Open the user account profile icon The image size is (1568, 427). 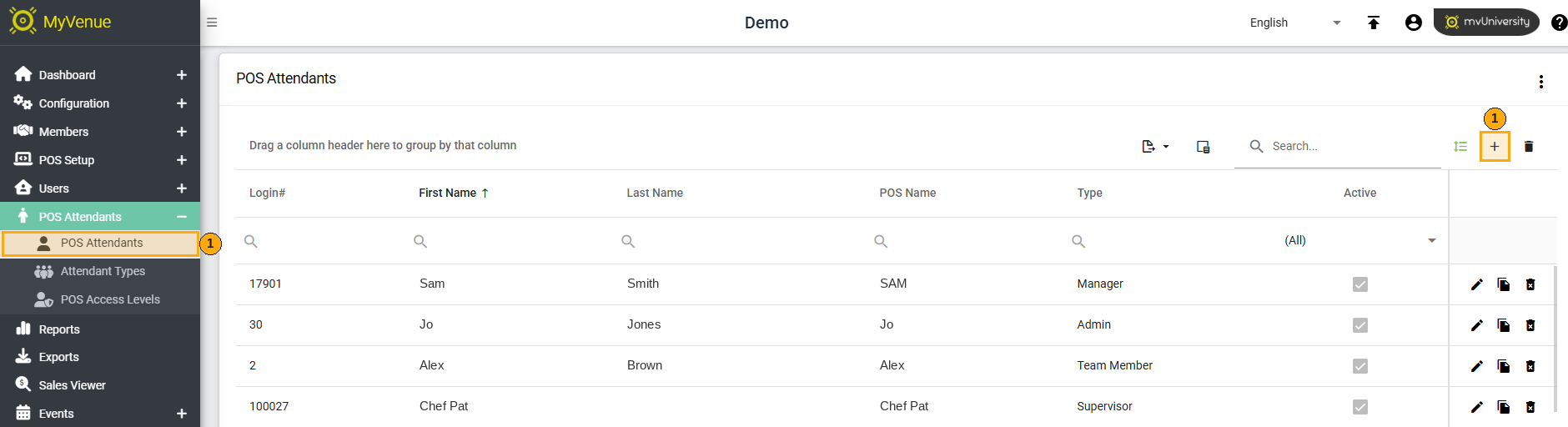pyautogui.click(x=1414, y=23)
